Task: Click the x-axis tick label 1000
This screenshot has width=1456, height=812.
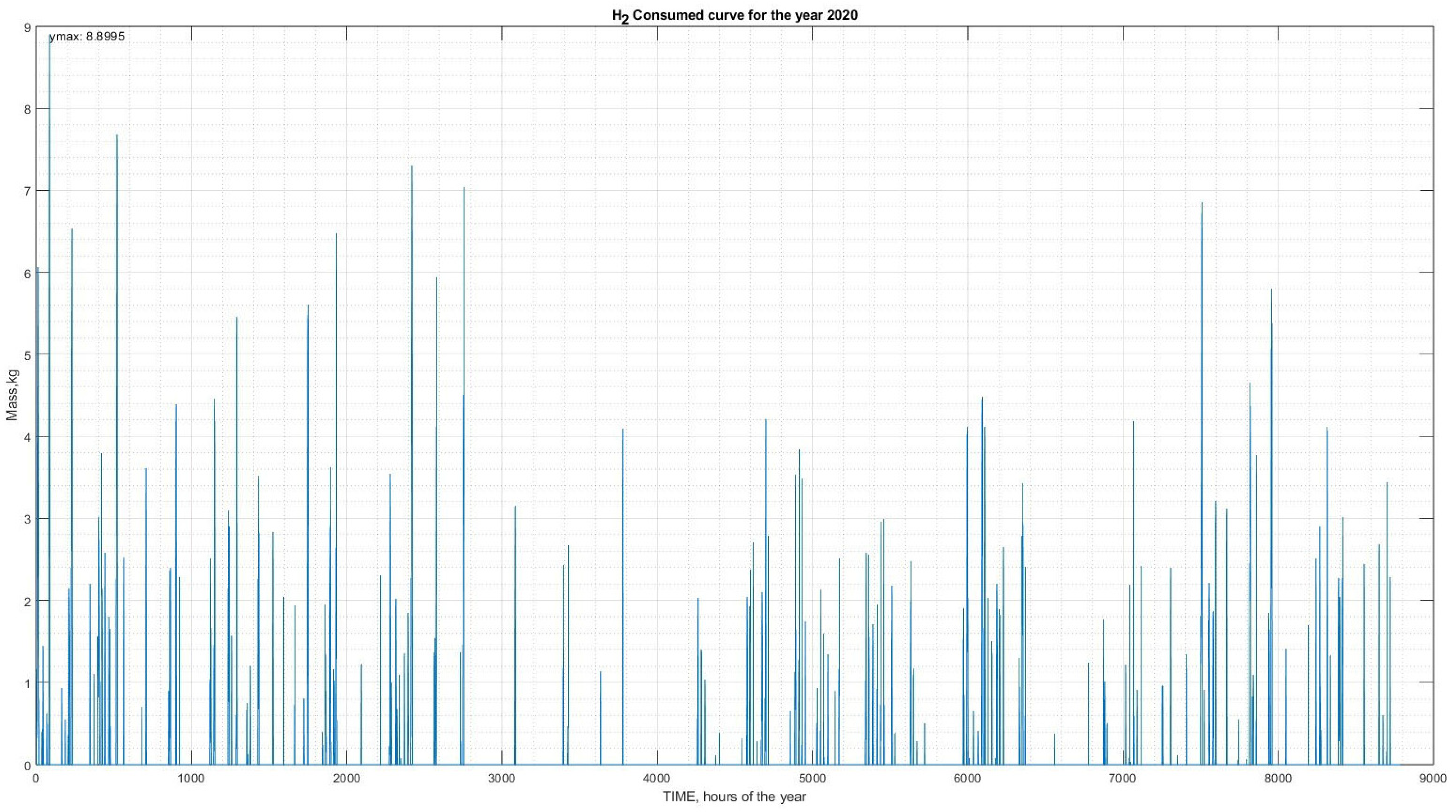Action: [x=191, y=778]
